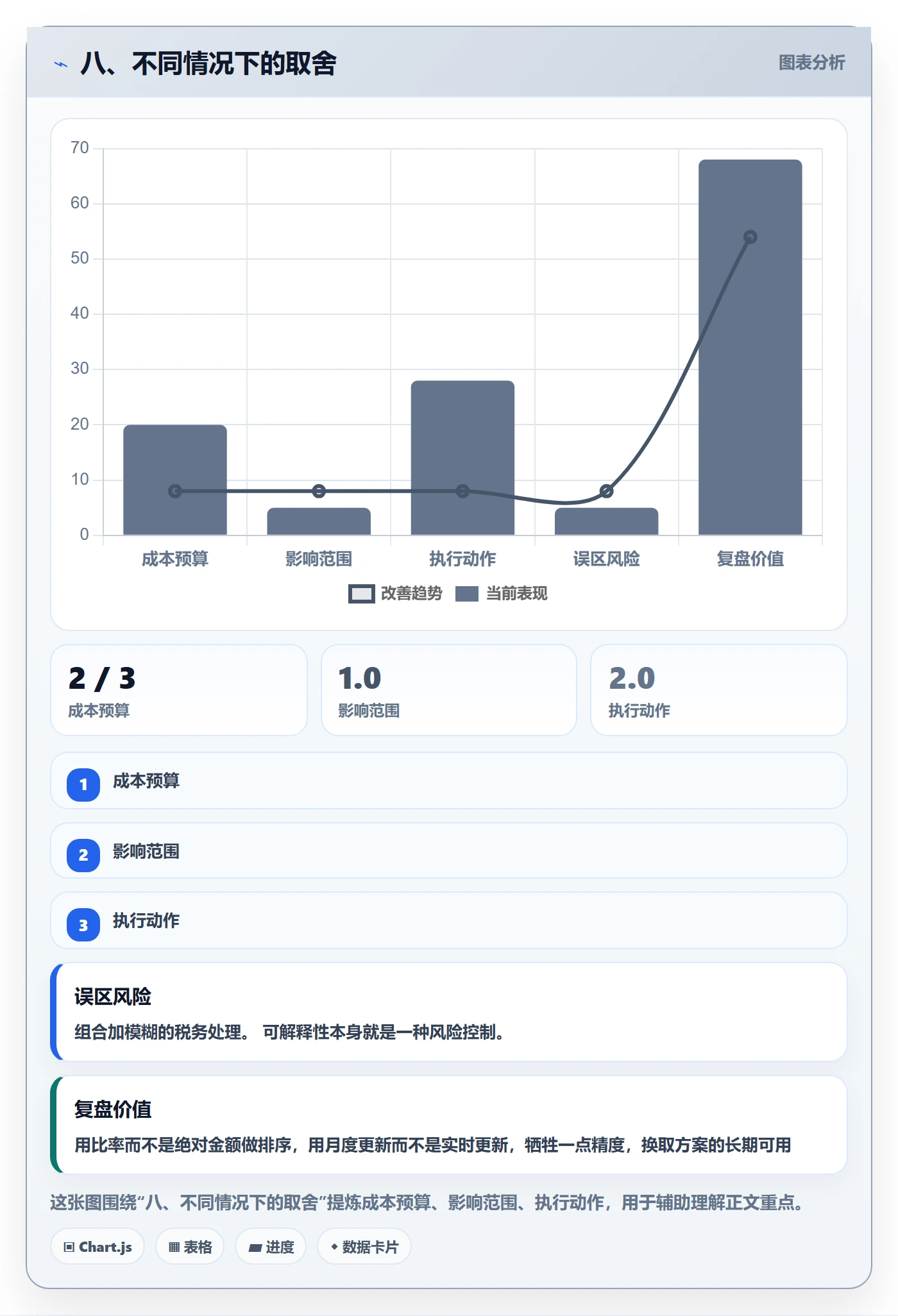Click the trend line point above 复盘价值
Image resolution: width=898 pixels, height=1316 pixels.
[750, 237]
